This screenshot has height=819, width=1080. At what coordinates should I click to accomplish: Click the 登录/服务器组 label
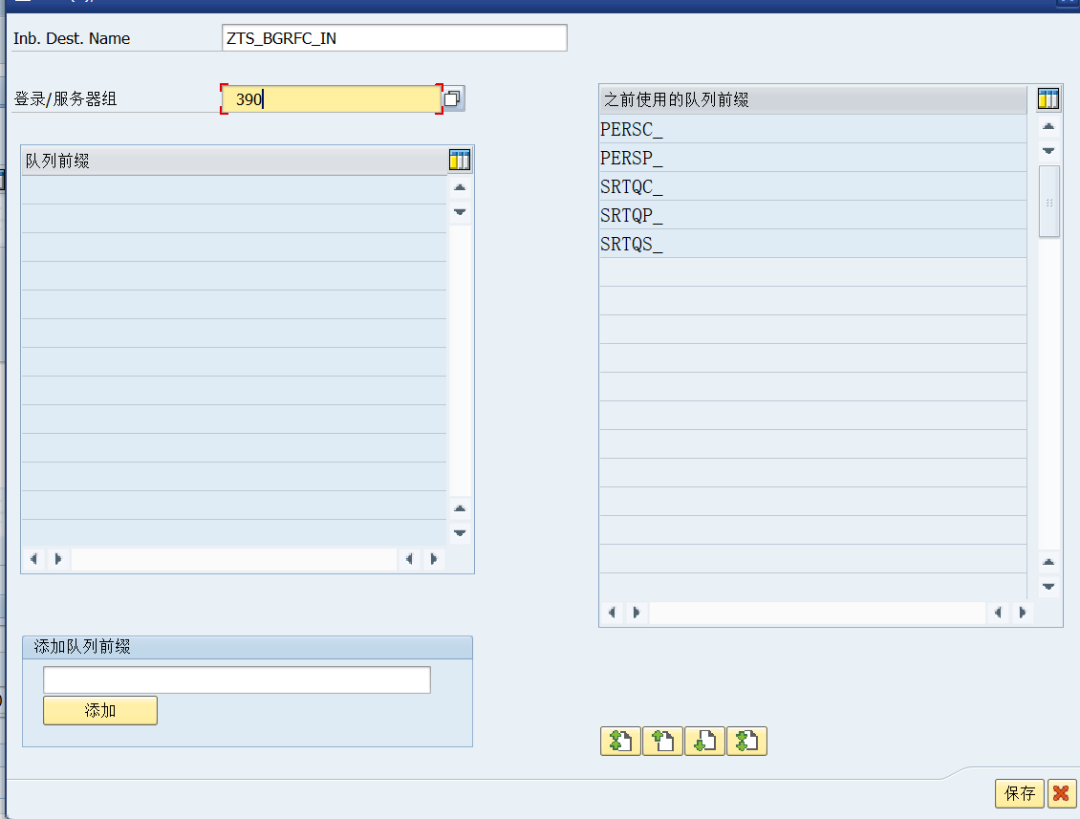click(x=65, y=99)
